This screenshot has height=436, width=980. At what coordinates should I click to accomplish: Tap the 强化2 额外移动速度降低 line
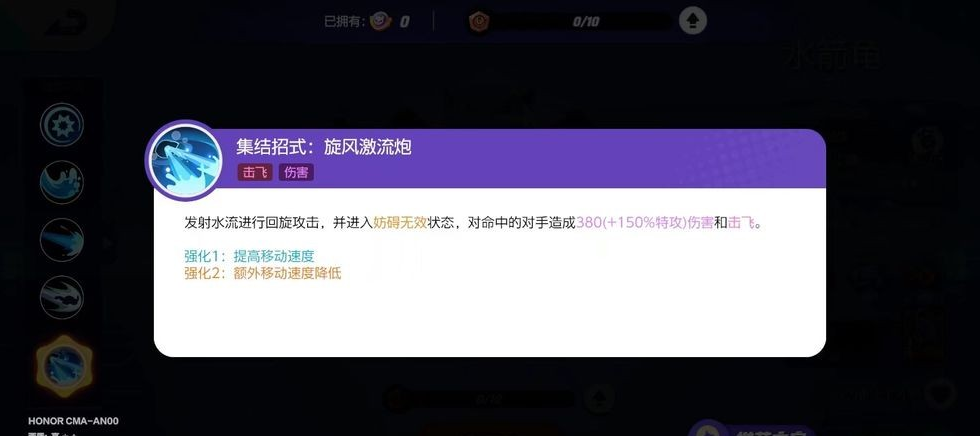pyautogui.click(x=262, y=273)
